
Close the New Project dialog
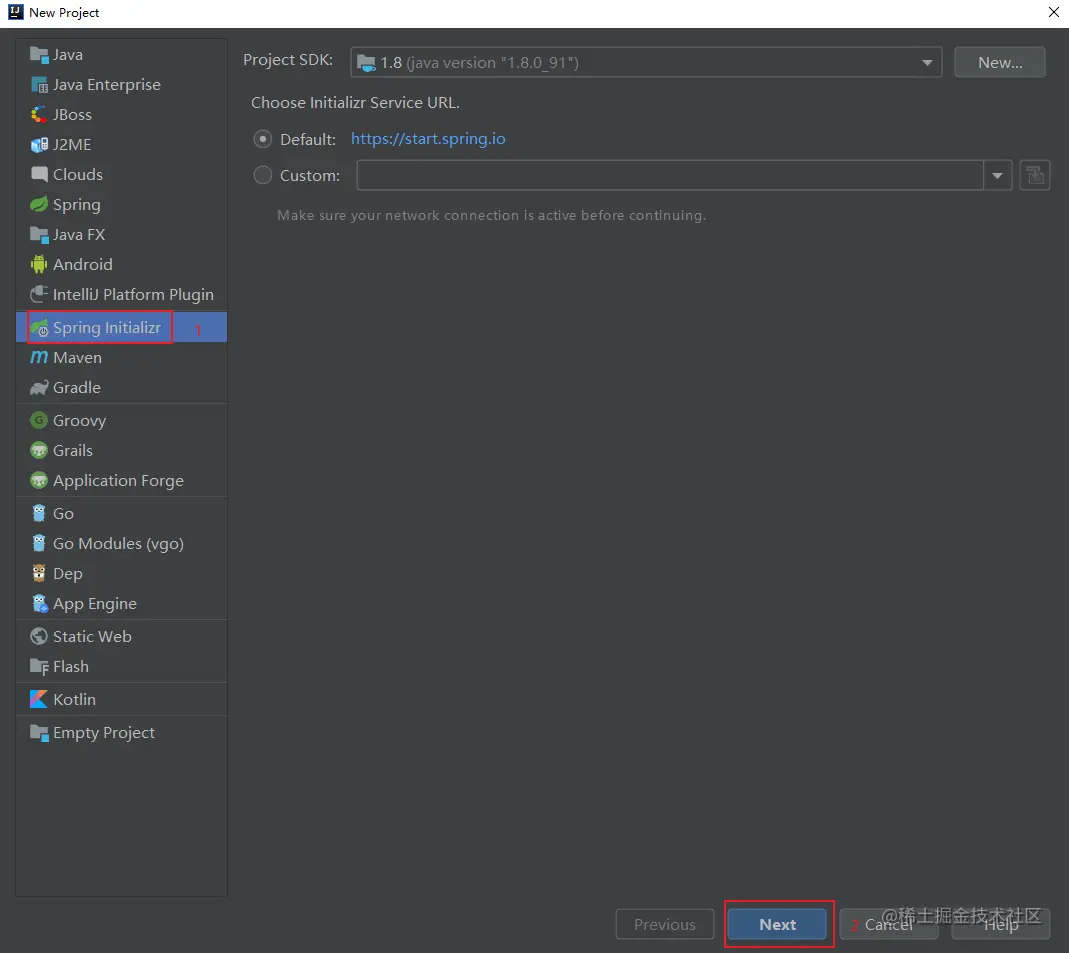tap(1053, 12)
